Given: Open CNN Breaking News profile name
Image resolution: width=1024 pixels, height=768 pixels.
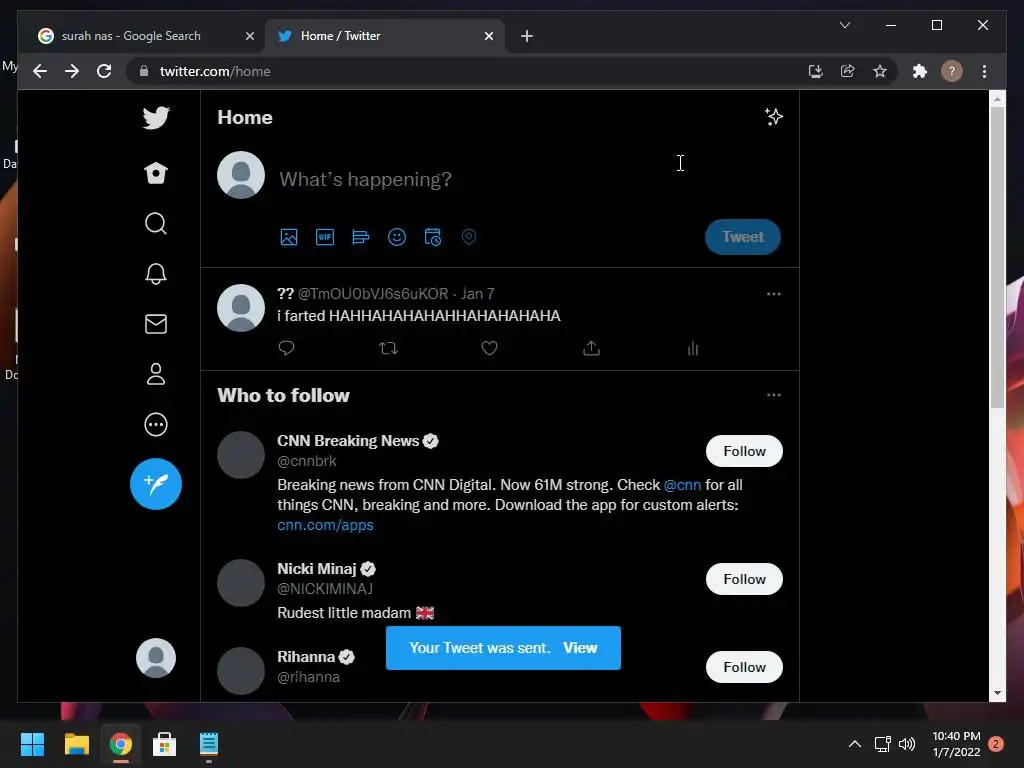Looking at the screenshot, I should pos(348,441).
